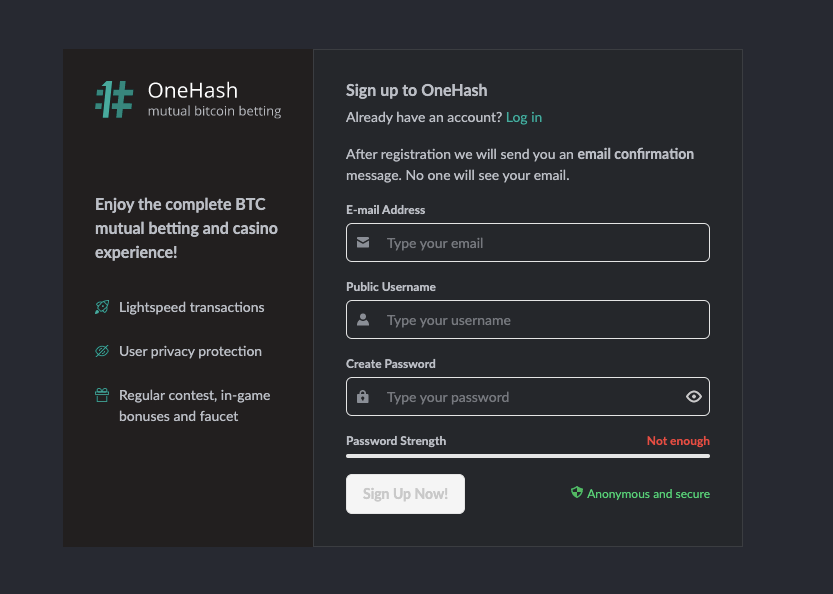
Task: Click the 'mutual bitcoin betting' tagline
Action: (x=215, y=111)
